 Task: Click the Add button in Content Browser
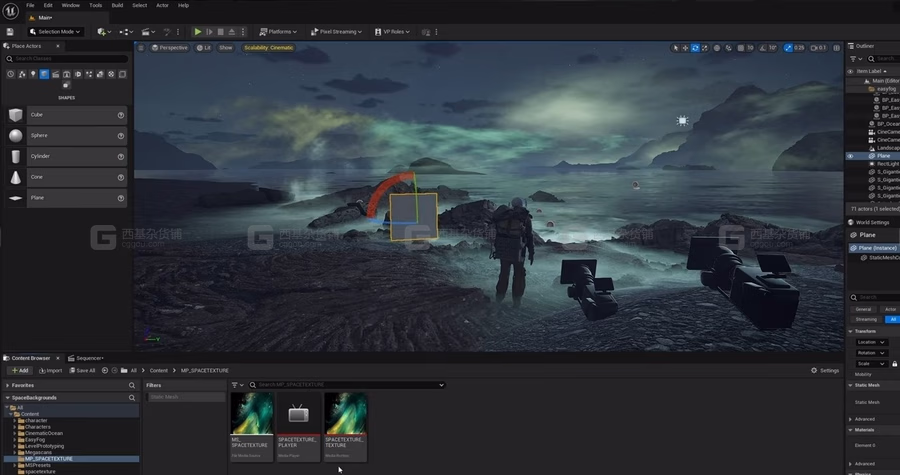click(20, 371)
